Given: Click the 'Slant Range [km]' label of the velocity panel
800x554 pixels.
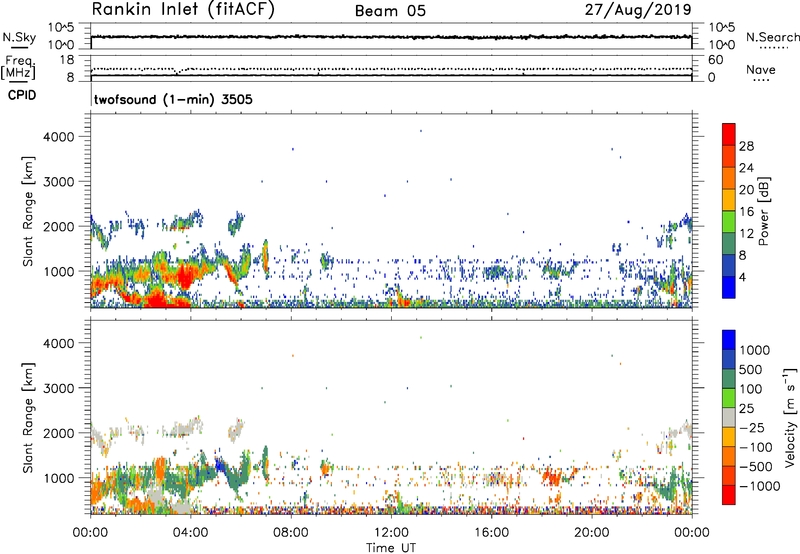Looking at the screenshot, I should [x=28, y=417].
